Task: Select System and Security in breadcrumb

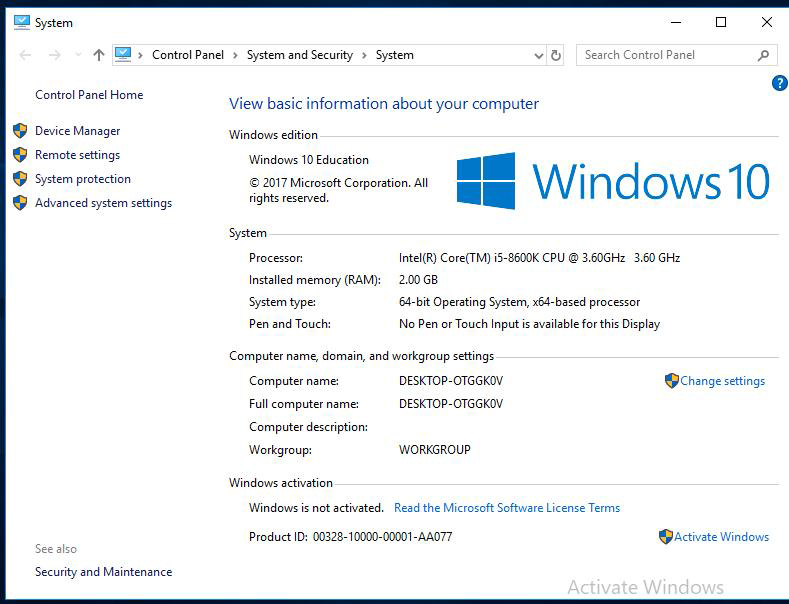Action: point(300,55)
